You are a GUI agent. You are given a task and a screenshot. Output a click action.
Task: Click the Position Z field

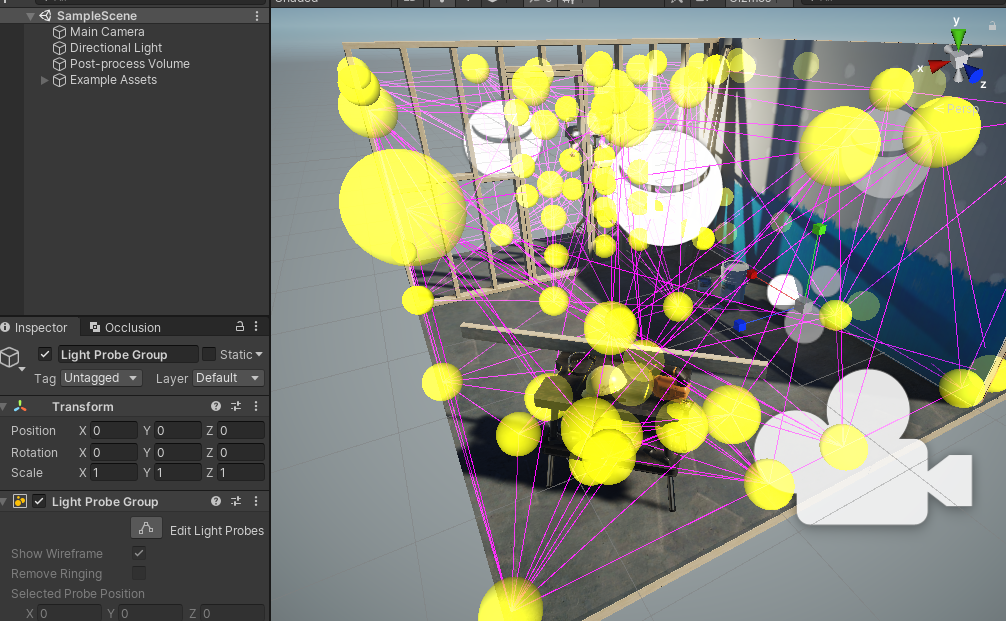click(241, 430)
